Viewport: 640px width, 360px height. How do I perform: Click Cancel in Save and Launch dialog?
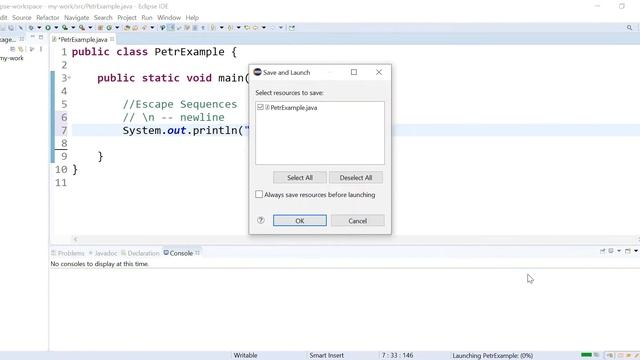pos(358,220)
